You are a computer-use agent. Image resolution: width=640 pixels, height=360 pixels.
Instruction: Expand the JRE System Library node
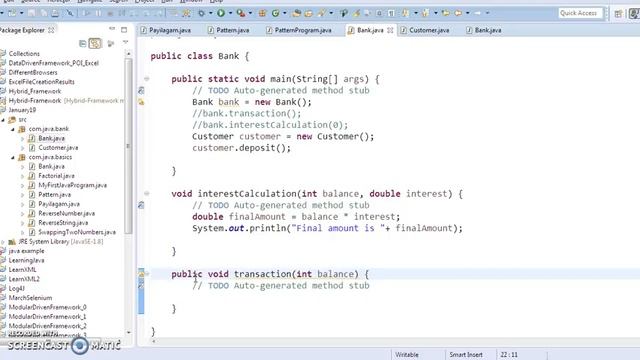pos(3,242)
